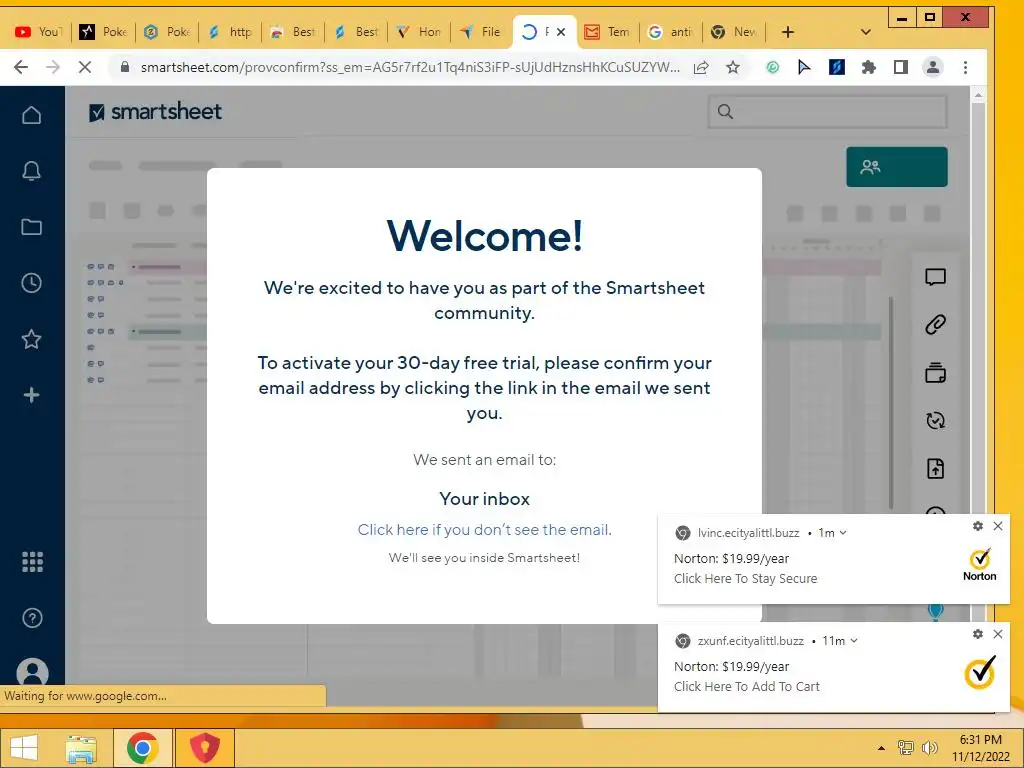This screenshot has height=768, width=1024.
Task: Switch to the 'File' tab
Action: pyautogui.click(x=481, y=32)
